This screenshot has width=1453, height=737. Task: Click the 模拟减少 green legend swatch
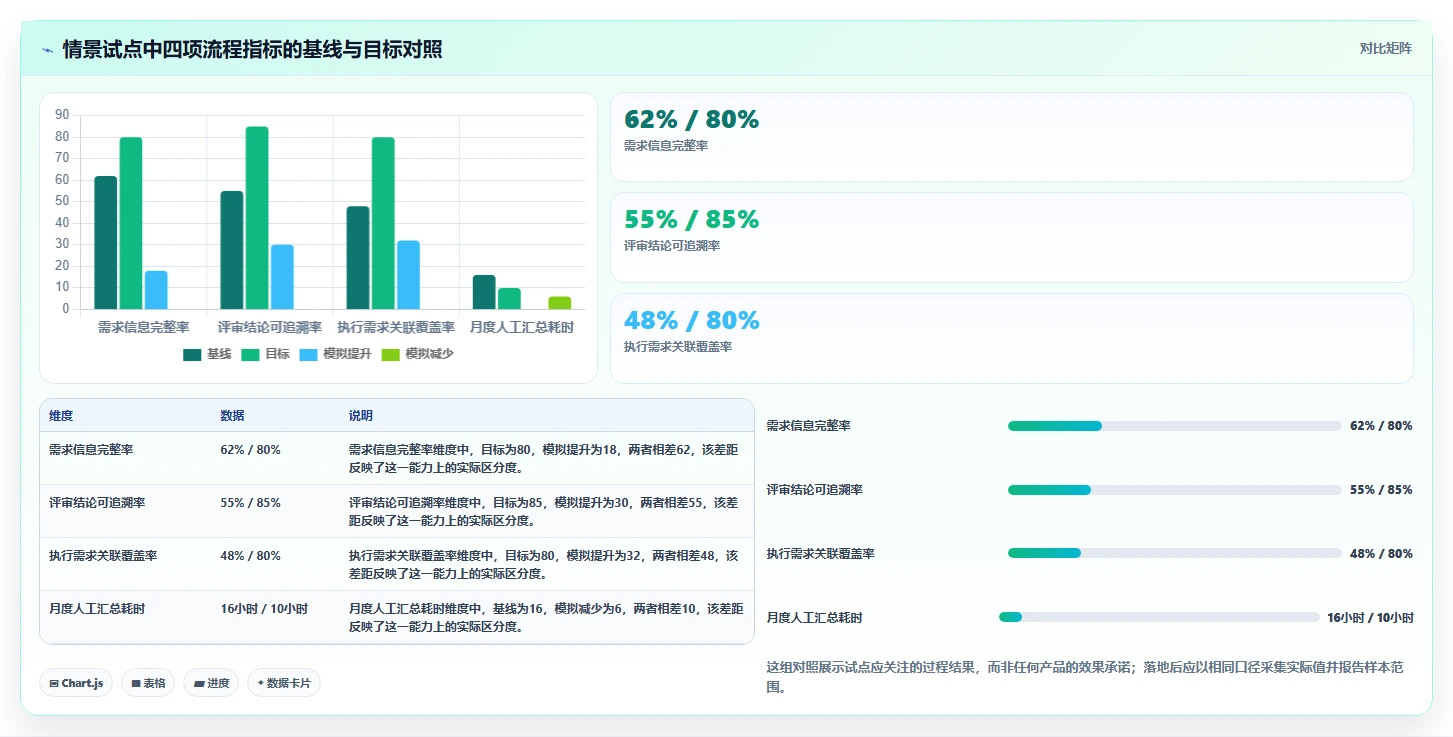click(x=390, y=354)
